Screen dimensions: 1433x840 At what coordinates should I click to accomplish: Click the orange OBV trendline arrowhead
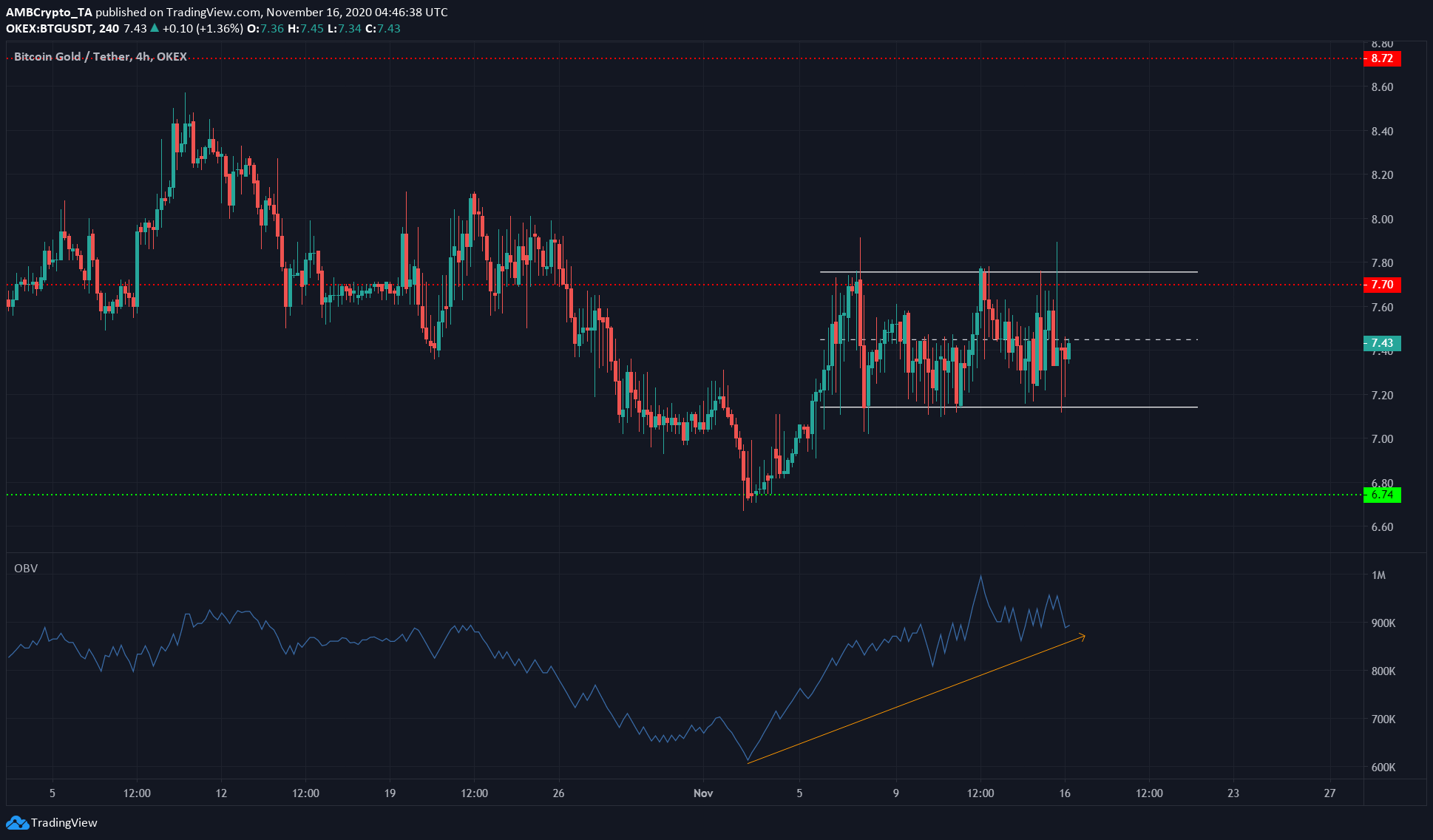point(1082,636)
